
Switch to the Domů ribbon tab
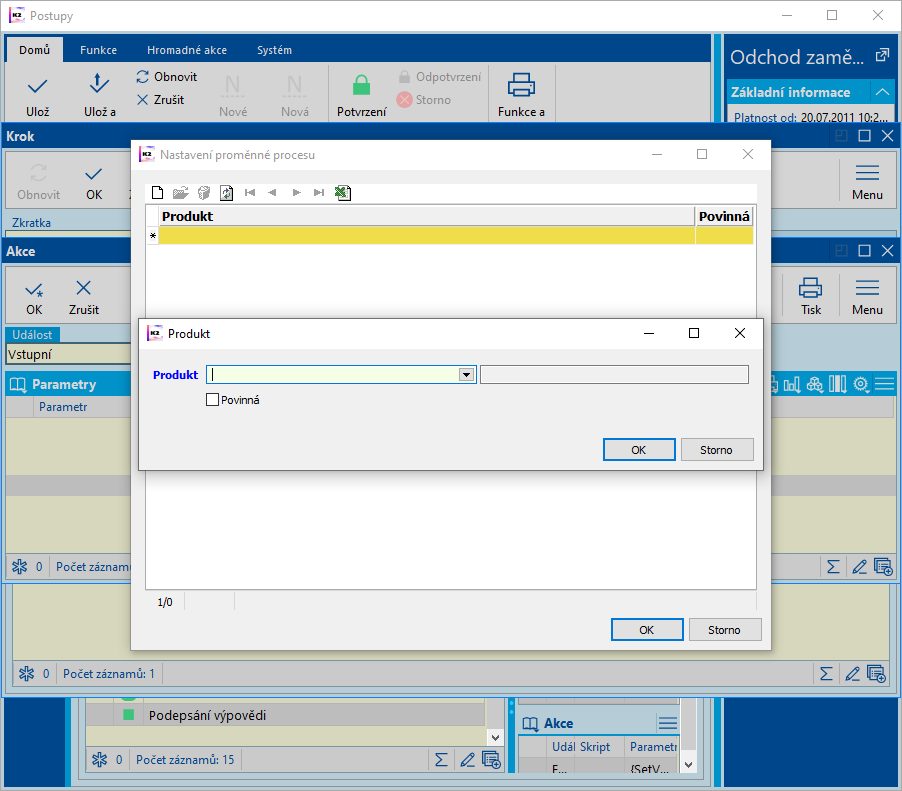click(35, 50)
